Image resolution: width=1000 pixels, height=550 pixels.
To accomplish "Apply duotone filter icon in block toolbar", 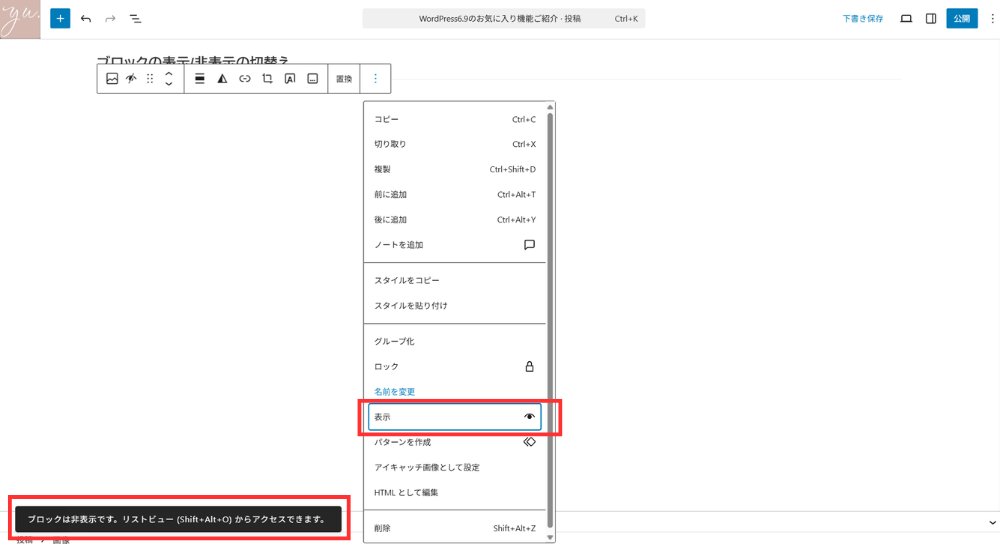I will tap(222, 79).
